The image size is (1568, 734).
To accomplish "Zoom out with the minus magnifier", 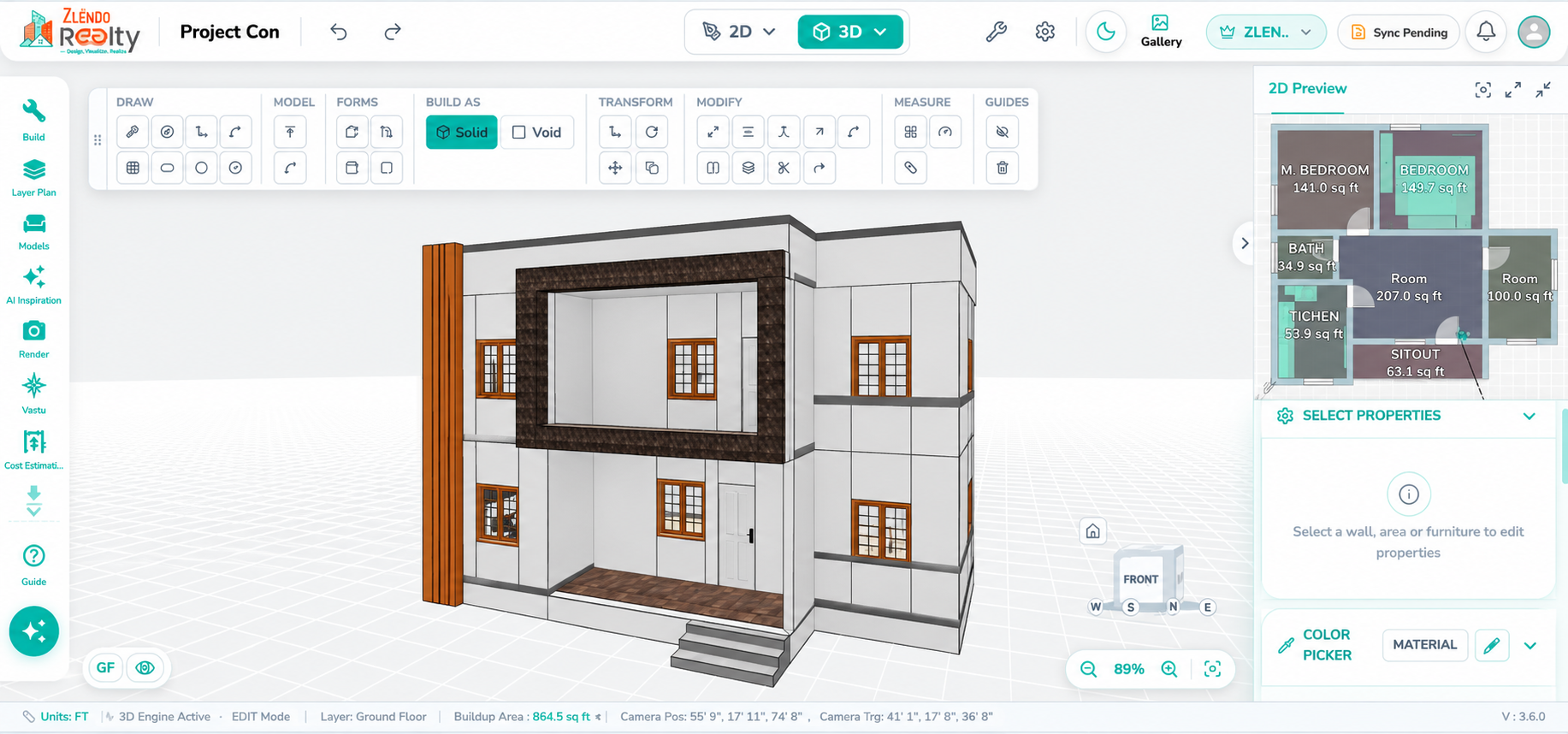I will 1088,669.
